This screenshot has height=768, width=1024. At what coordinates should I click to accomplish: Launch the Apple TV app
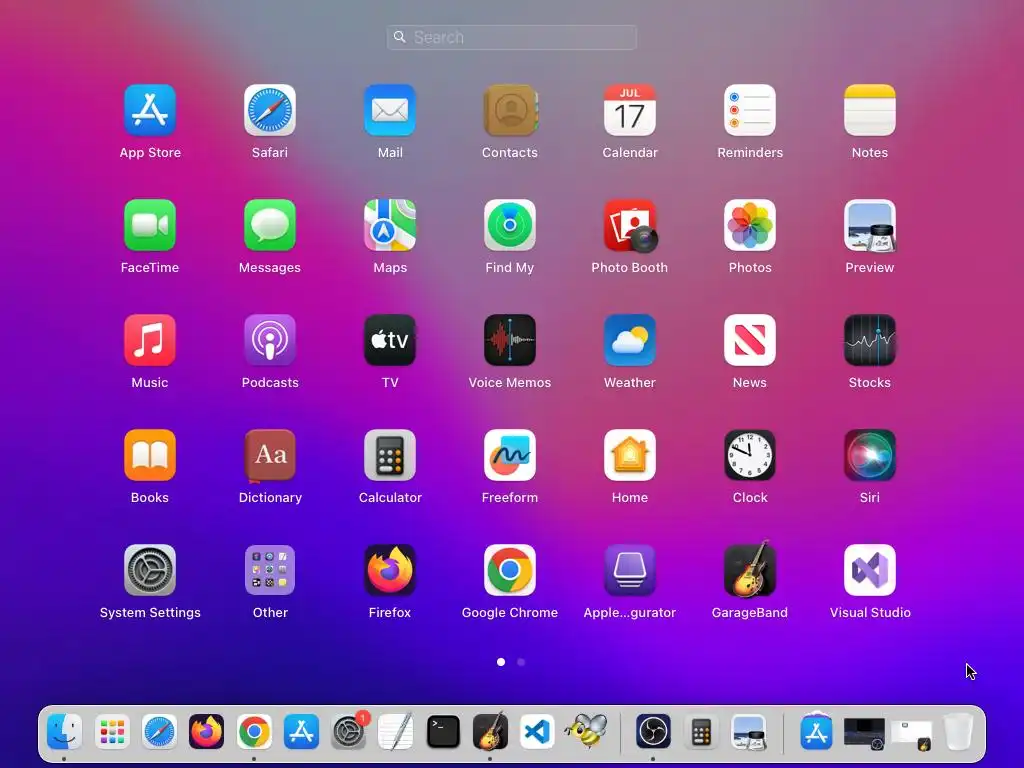pyautogui.click(x=390, y=340)
